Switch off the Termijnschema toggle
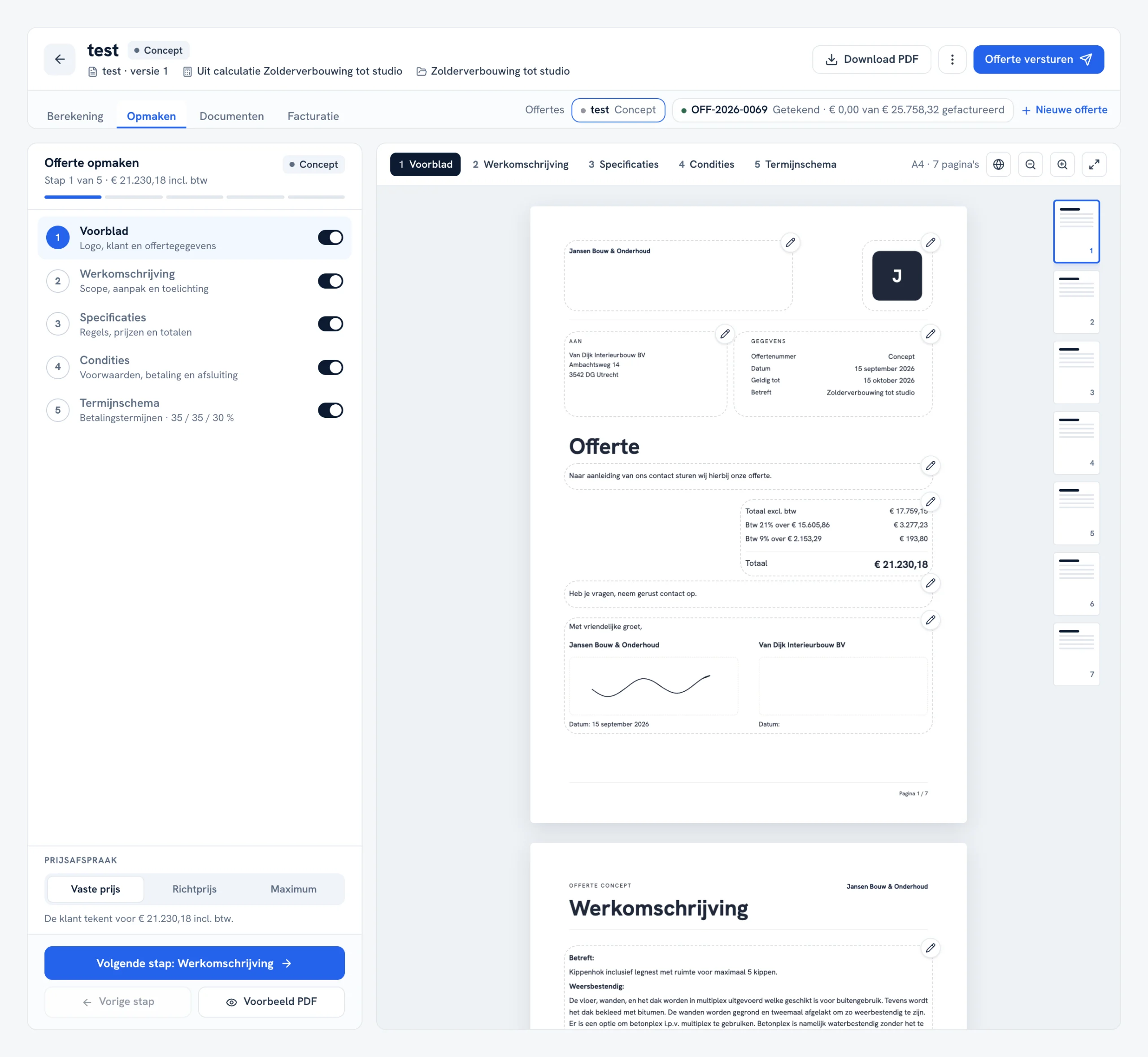Image resolution: width=1148 pixels, height=1057 pixels. tap(330, 410)
